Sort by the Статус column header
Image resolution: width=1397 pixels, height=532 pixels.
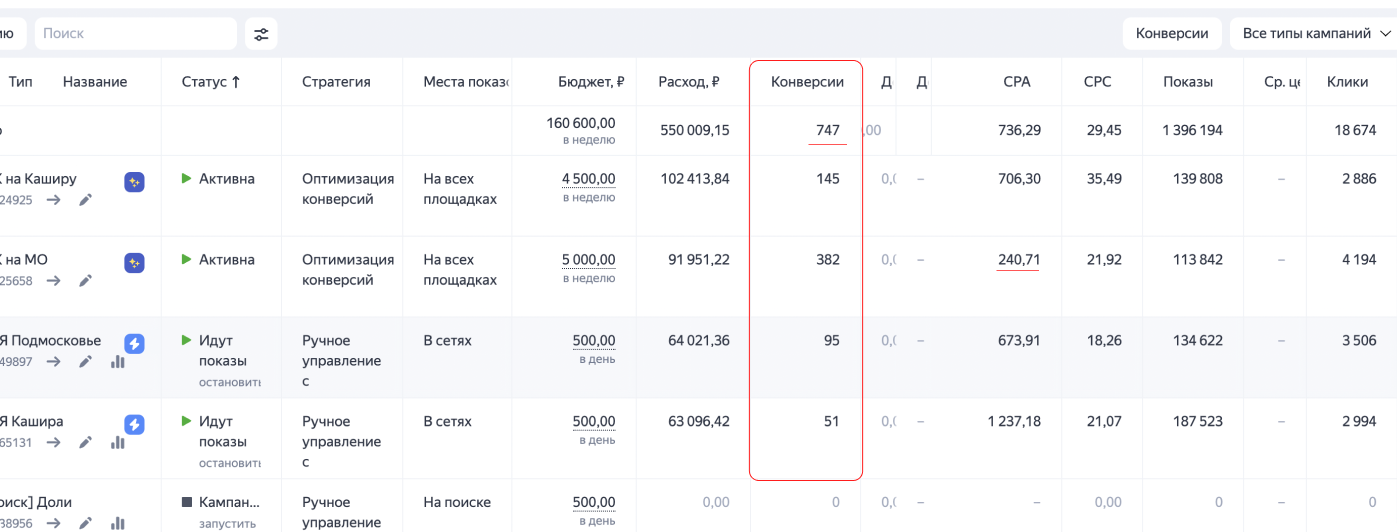pyautogui.click(x=210, y=82)
